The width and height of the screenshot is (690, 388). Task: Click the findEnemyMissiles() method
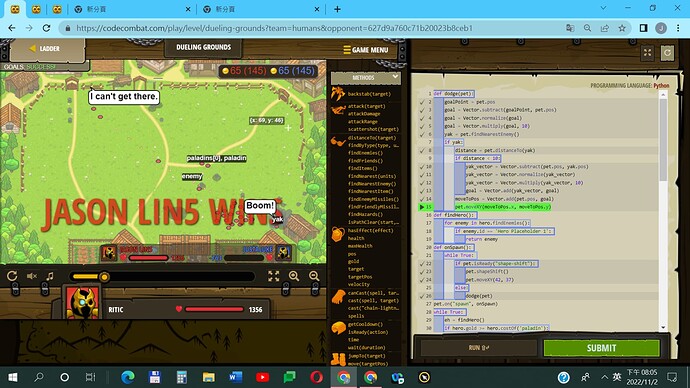click(x=373, y=199)
